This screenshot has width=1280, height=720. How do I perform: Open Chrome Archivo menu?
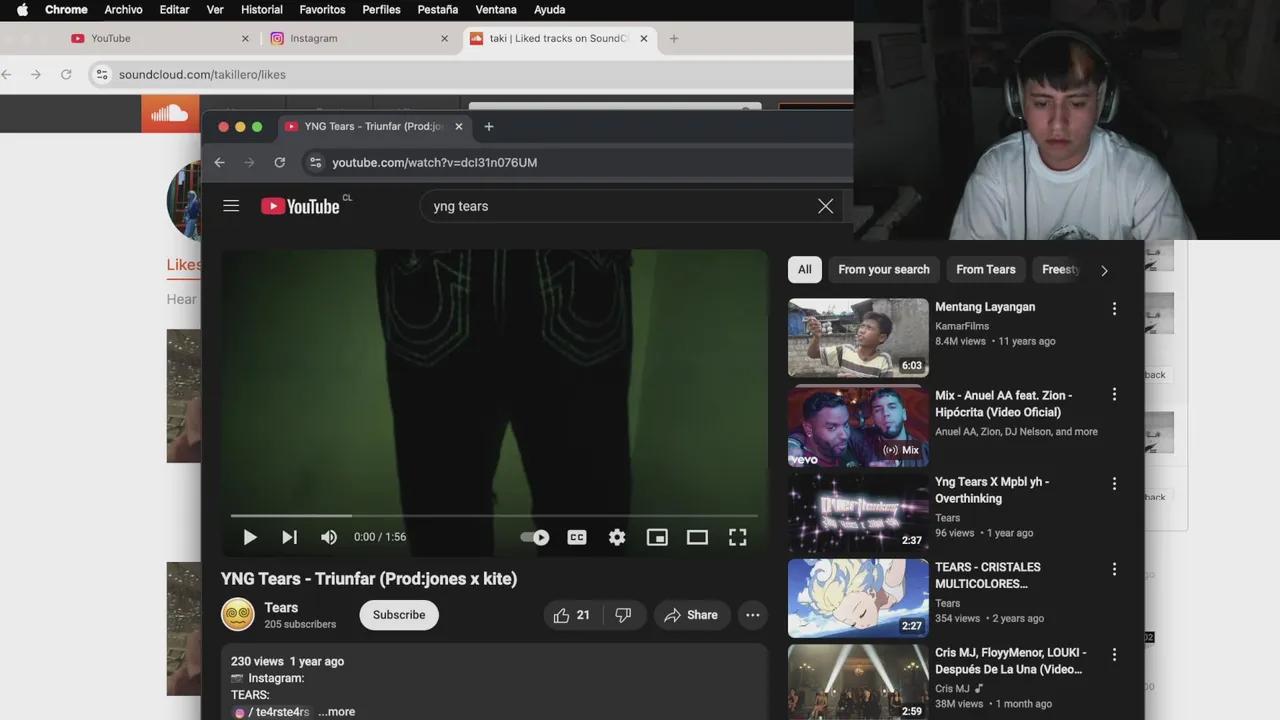pyautogui.click(x=123, y=9)
